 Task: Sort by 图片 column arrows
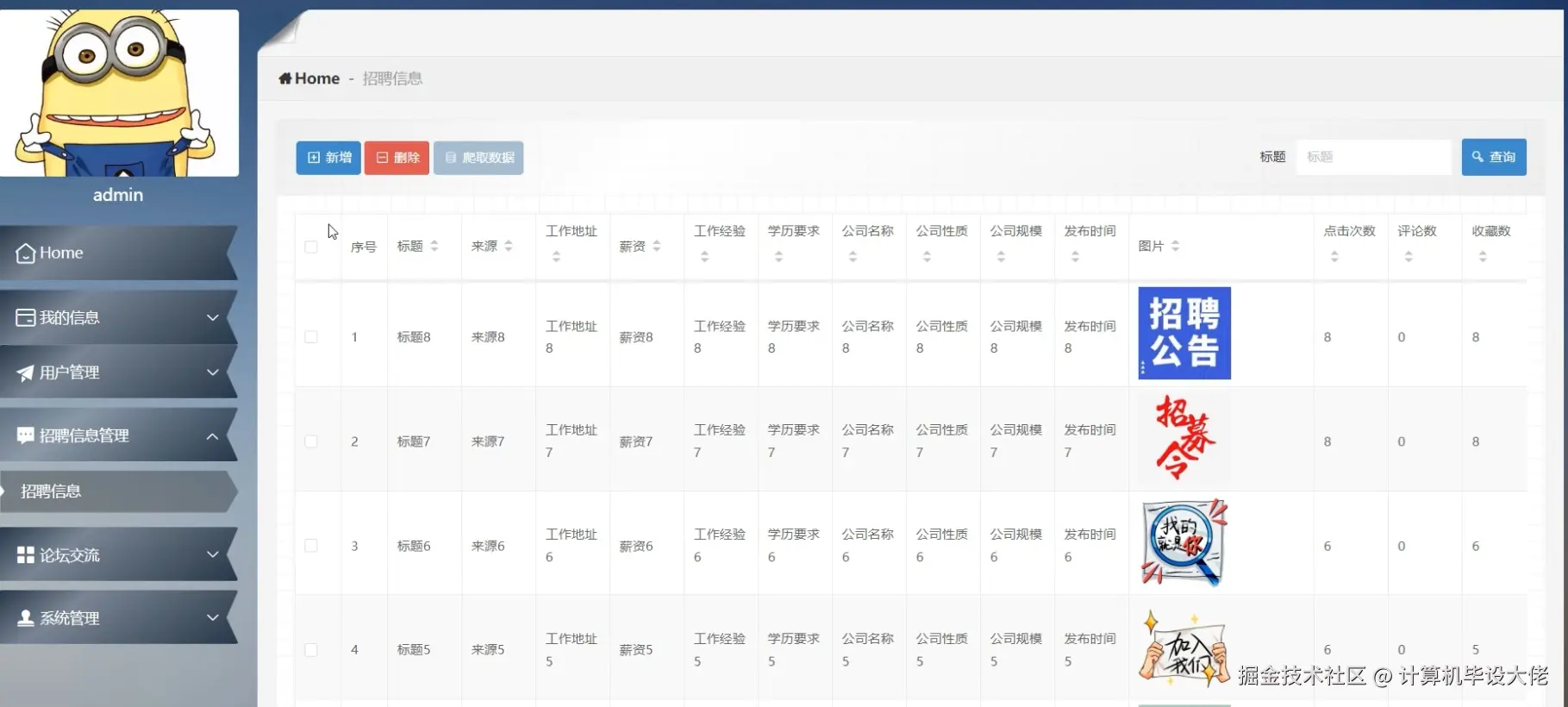click(1175, 246)
